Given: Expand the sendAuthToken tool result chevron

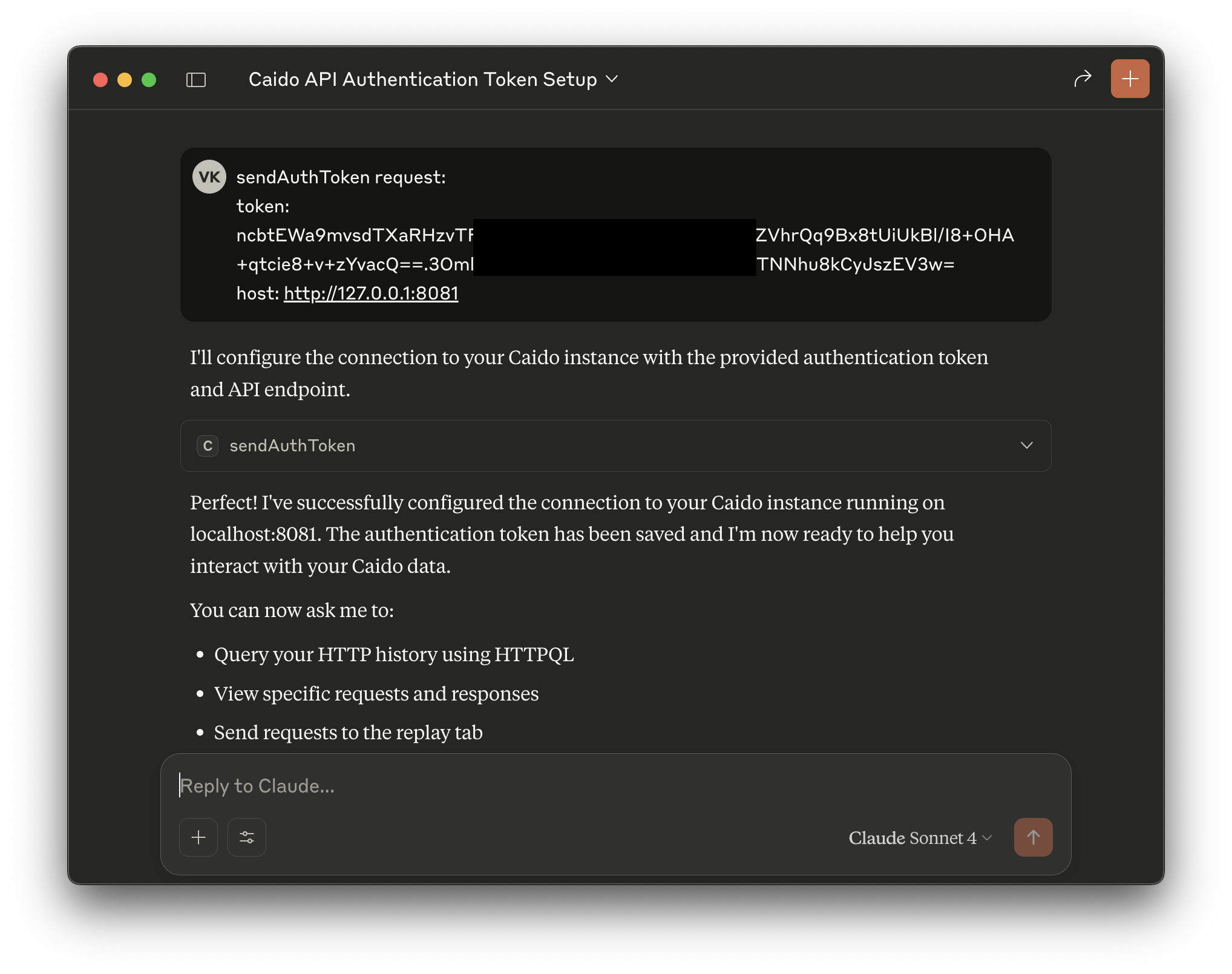Looking at the screenshot, I should point(1026,446).
